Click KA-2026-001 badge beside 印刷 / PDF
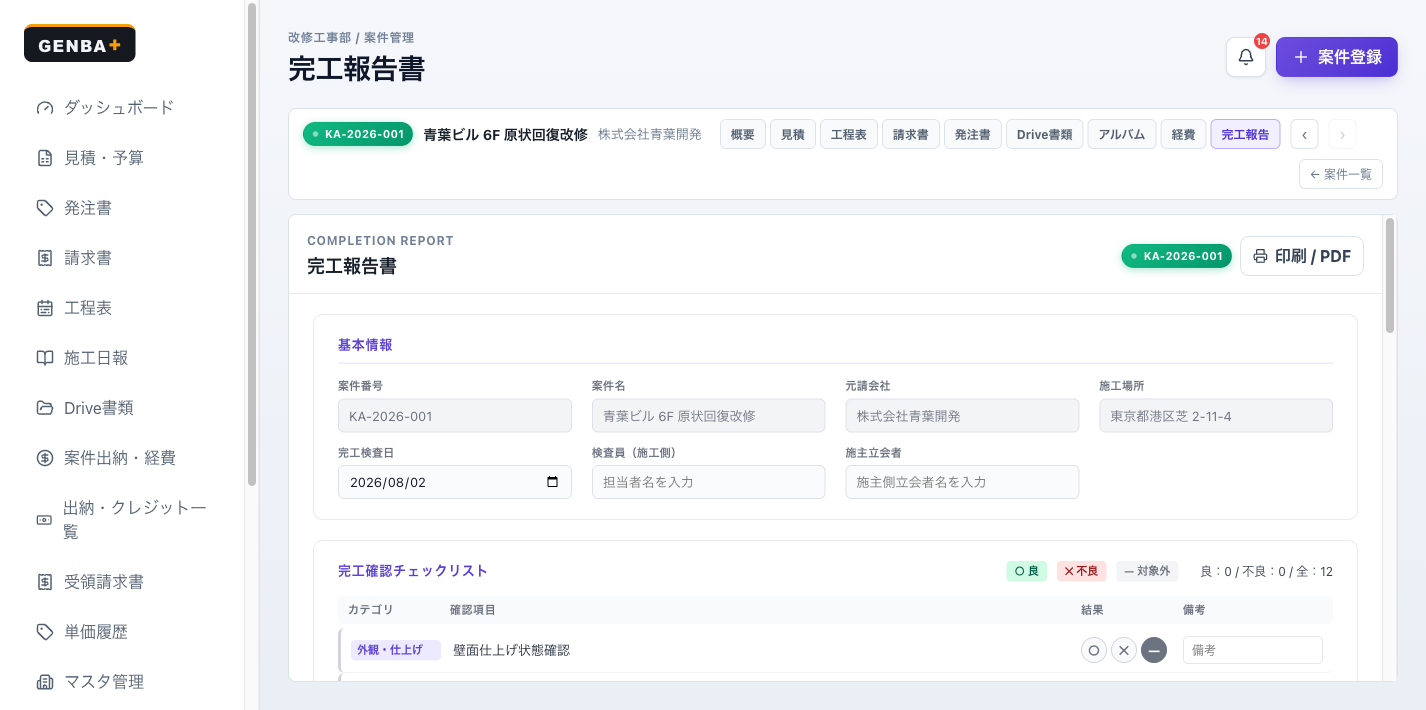The width and height of the screenshot is (1426, 710). click(1176, 256)
